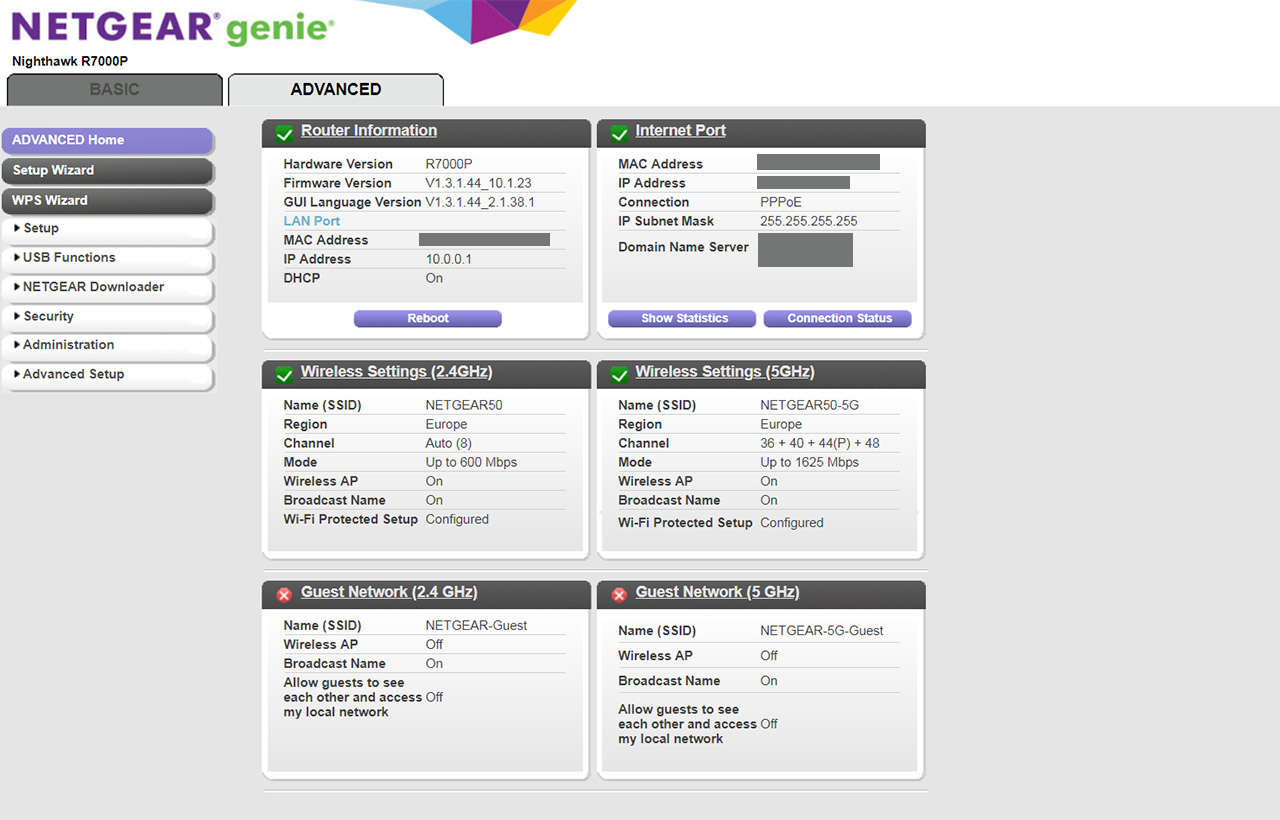1280x820 pixels.
Task: Open Guest Network (2.4 GHz) heading link
Action: pos(389,592)
